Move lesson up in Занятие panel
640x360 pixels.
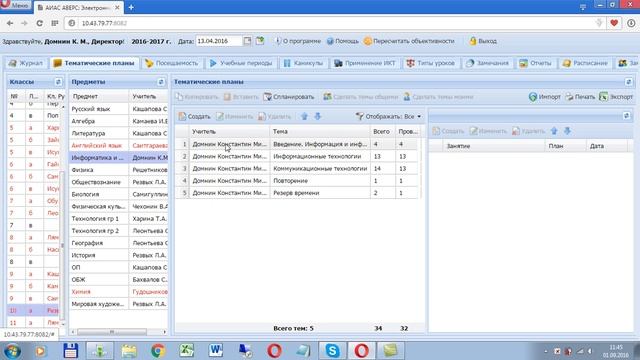pyautogui.click(x=554, y=131)
